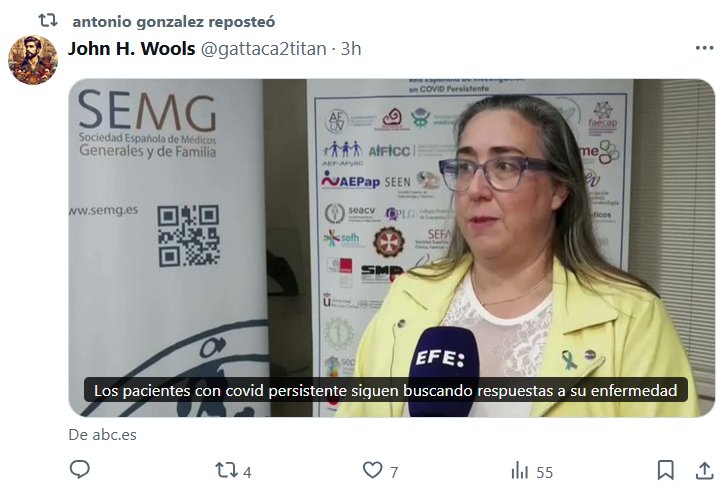Open the three-dot more options menu
The image size is (728, 496).
pos(704,48)
